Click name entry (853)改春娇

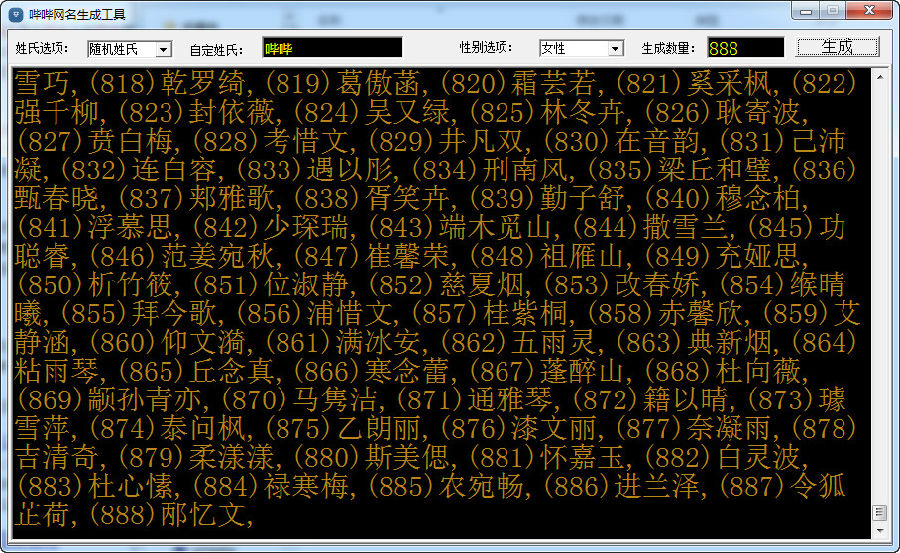622,285
